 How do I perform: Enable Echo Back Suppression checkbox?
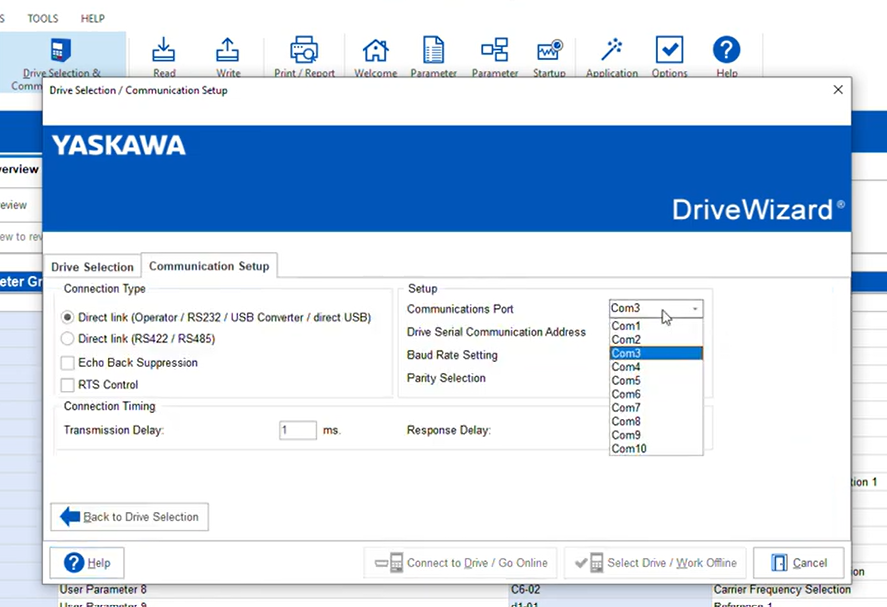pyautogui.click(x=68, y=363)
